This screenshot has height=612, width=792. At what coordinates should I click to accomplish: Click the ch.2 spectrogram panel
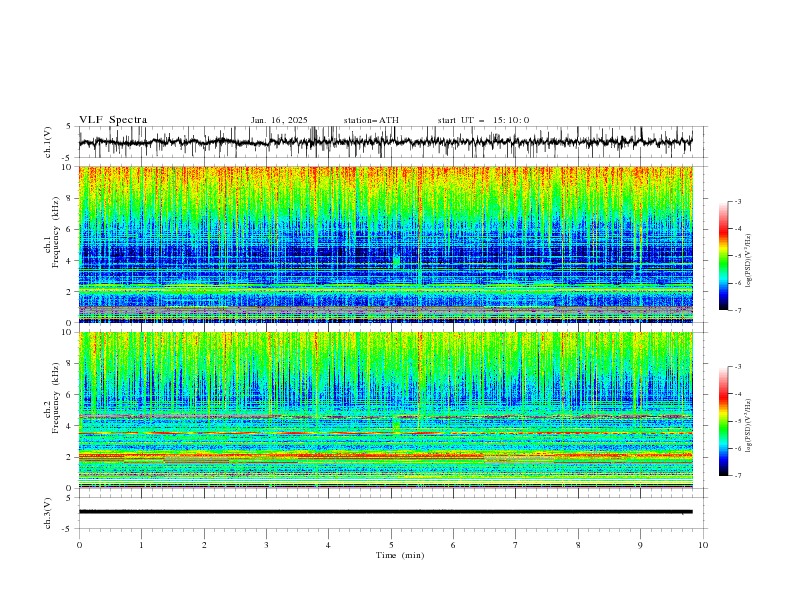386,410
